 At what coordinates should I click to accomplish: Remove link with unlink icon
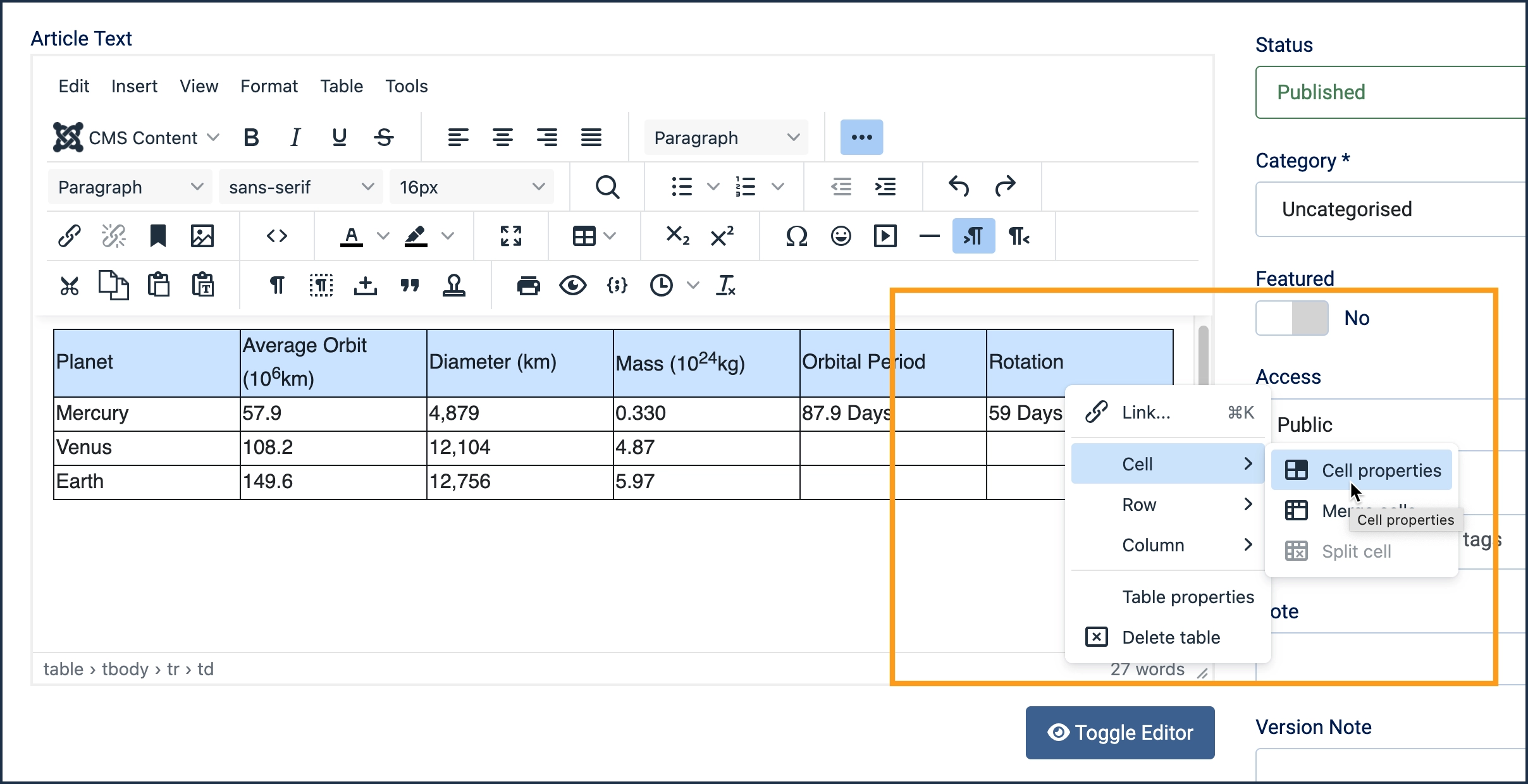114,236
